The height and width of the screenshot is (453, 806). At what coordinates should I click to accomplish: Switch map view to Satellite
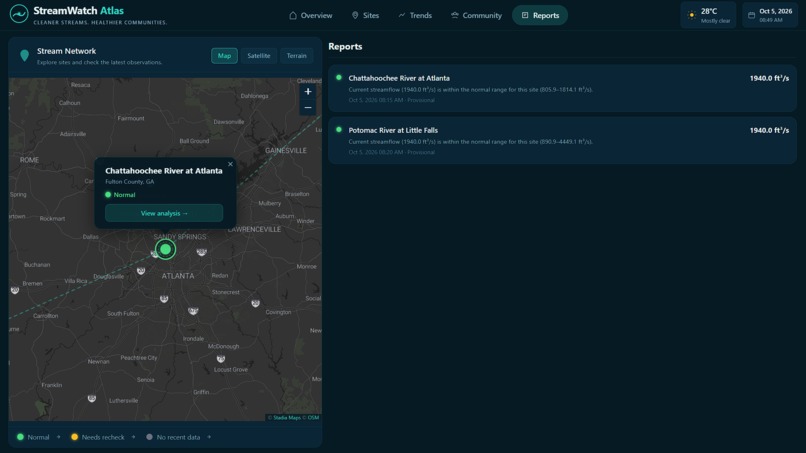pyautogui.click(x=259, y=56)
